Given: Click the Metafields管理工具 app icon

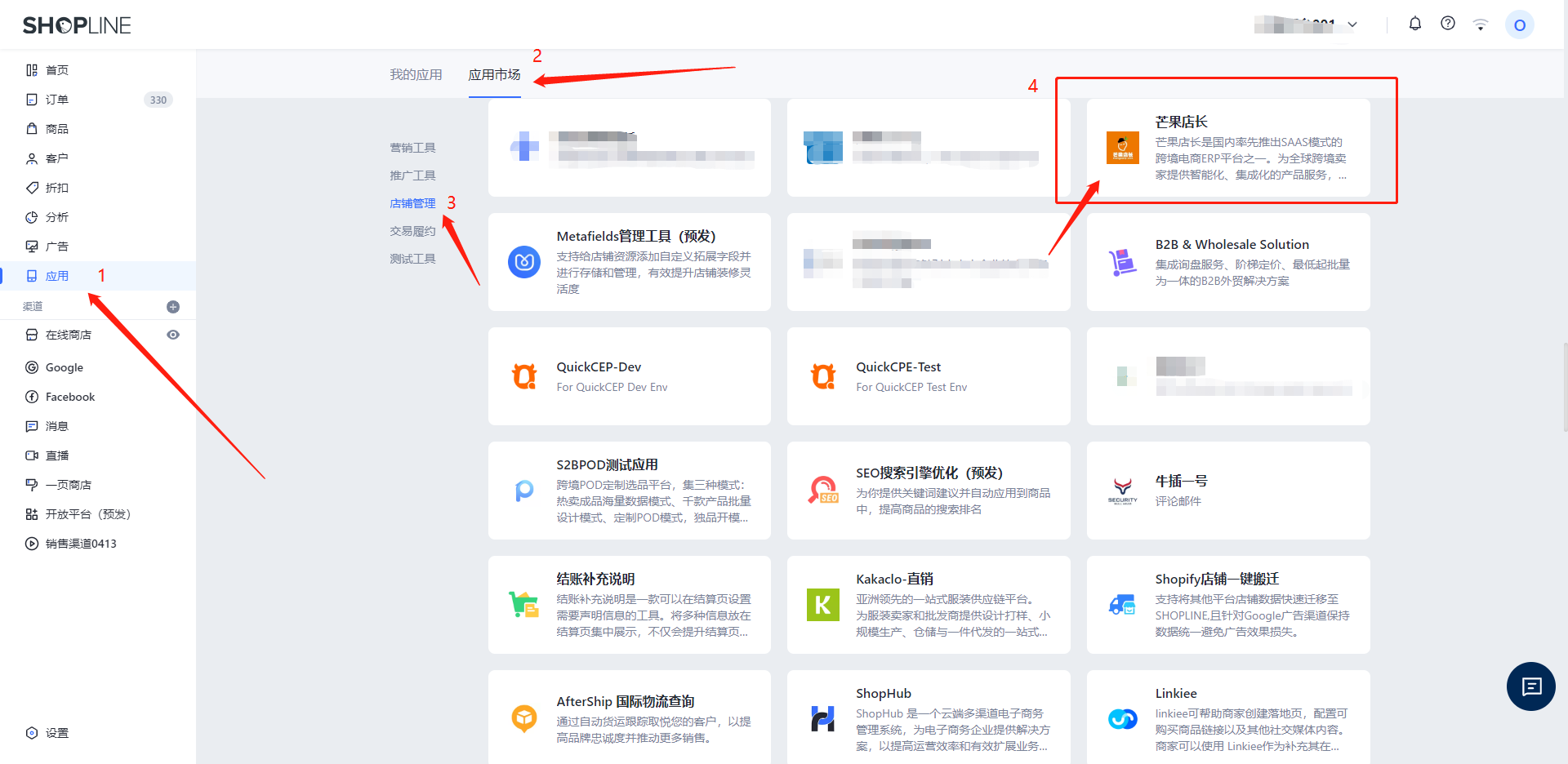Looking at the screenshot, I should click(524, 262).
